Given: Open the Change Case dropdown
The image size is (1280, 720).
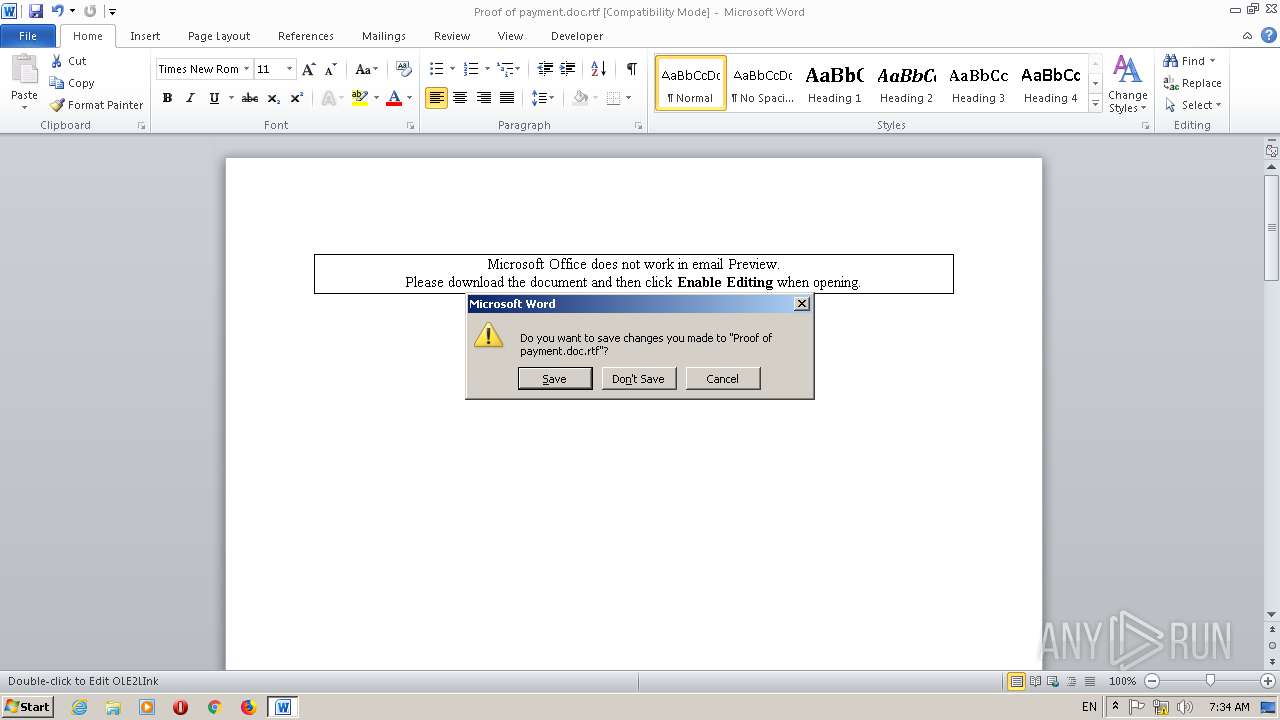Looking at the screenshot, I should pos(366,69).
